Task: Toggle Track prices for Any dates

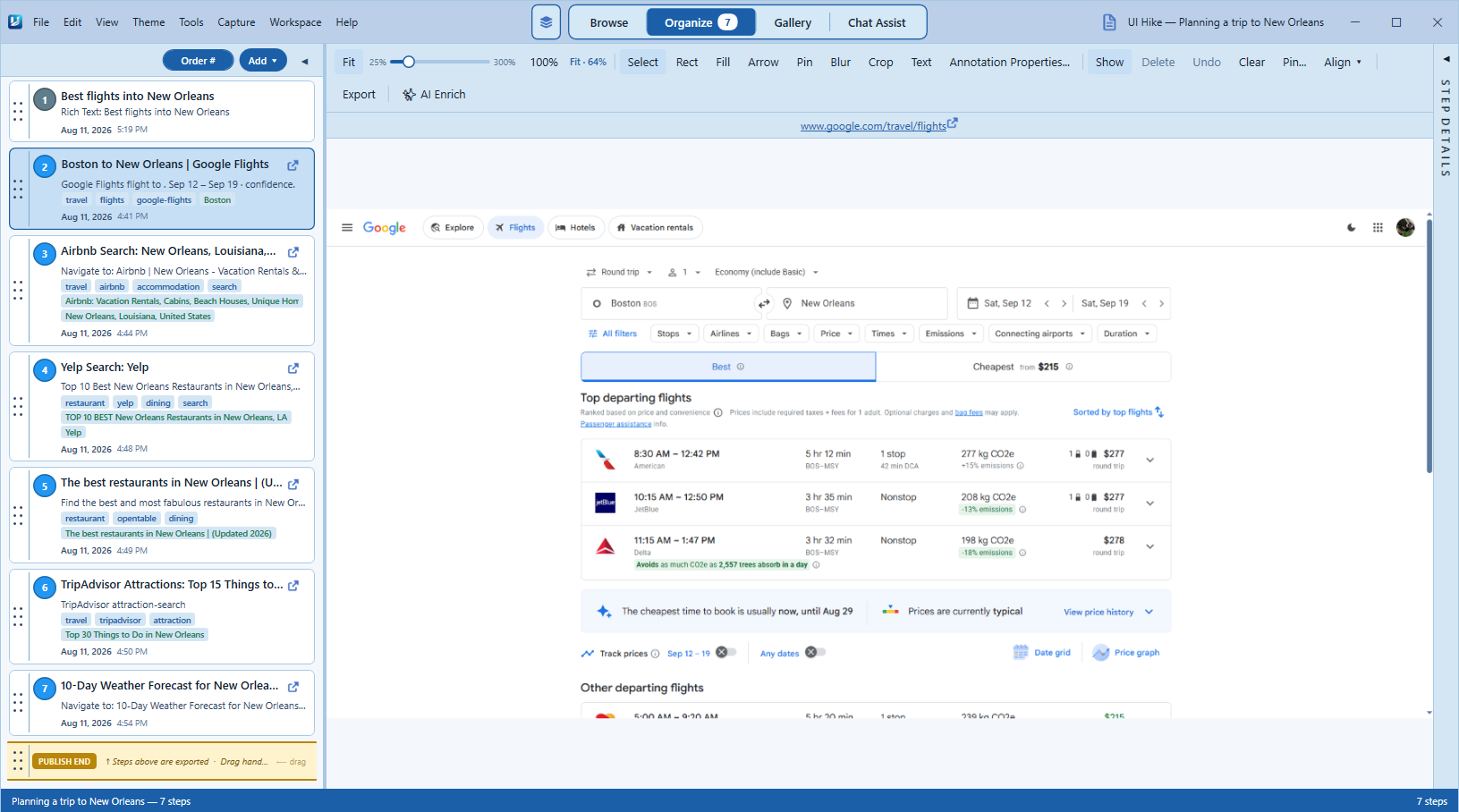Action: point(815,653)
